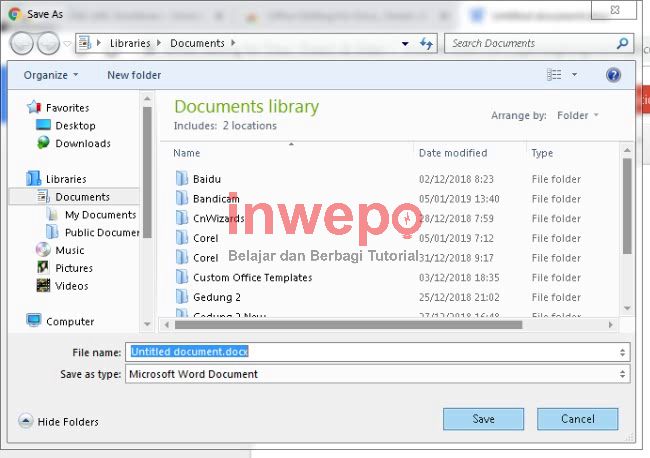The width and height of the screenshot is (650, 458).
Task: Click the navigation pane scroll down arrow
Action: (147, 324)
